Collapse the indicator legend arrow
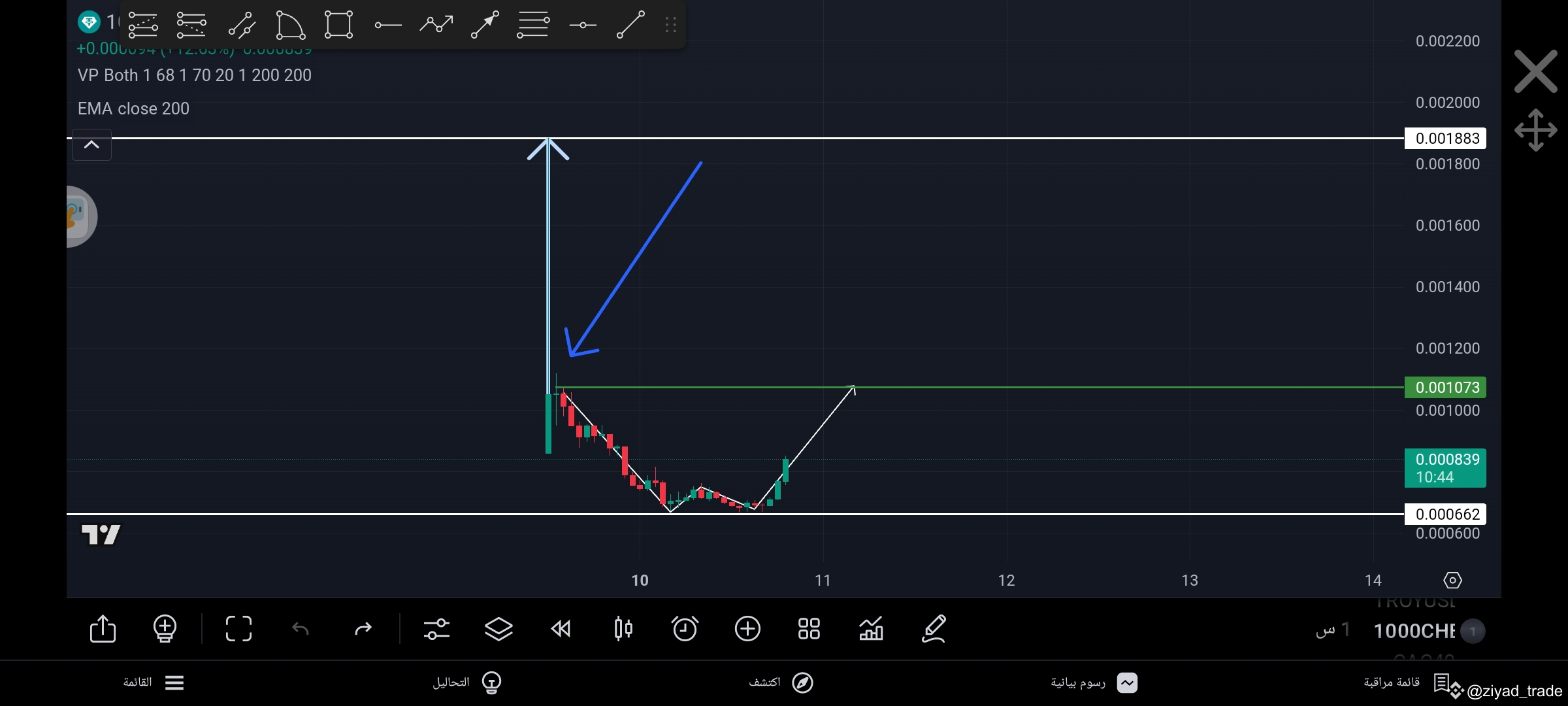 pyautogui.click(x=91, y=144)
